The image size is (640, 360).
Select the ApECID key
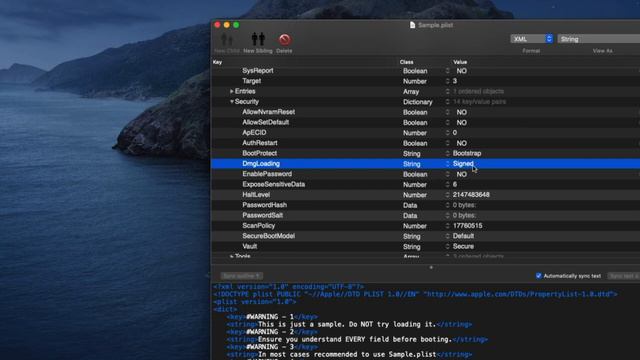pos(254,133)
